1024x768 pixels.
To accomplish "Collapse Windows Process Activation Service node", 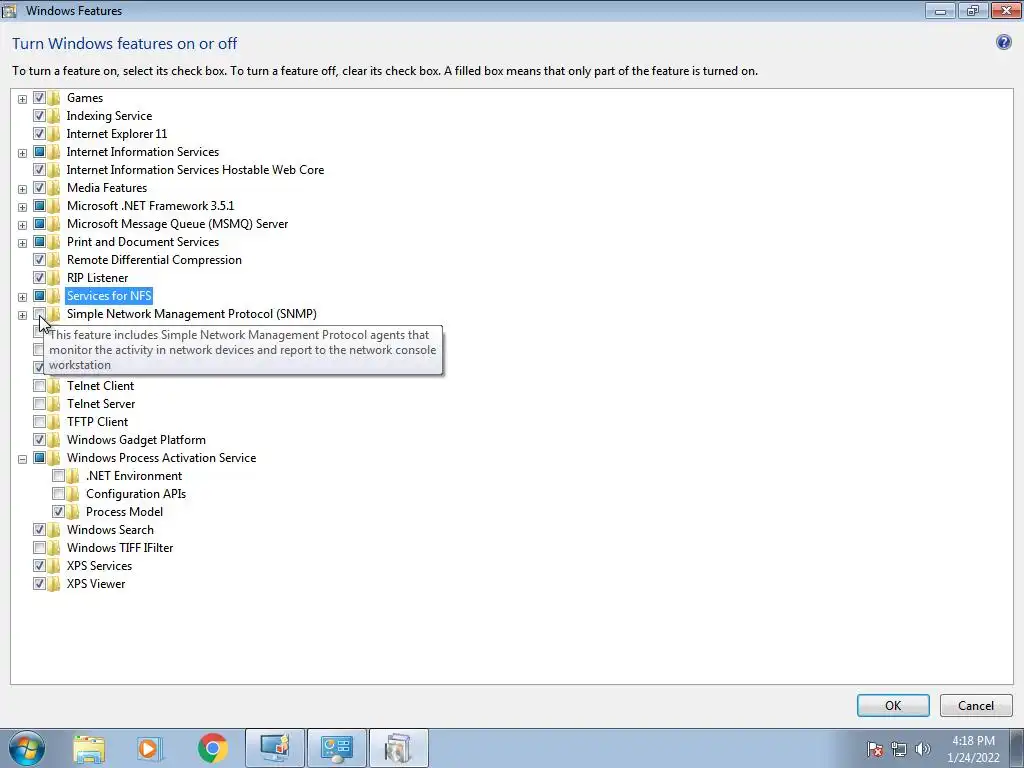I will coord(22,459).
